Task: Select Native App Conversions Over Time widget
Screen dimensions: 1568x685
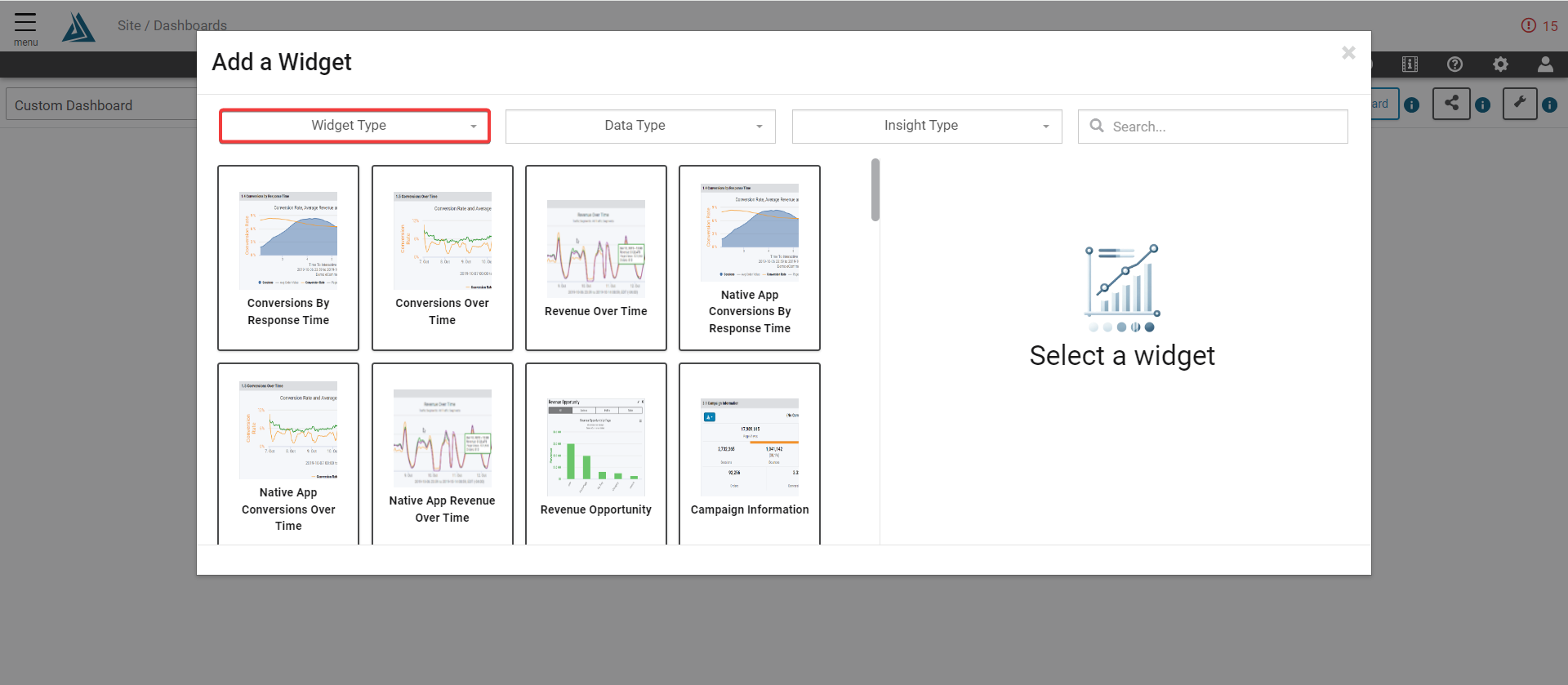Action: pos(288,454)
